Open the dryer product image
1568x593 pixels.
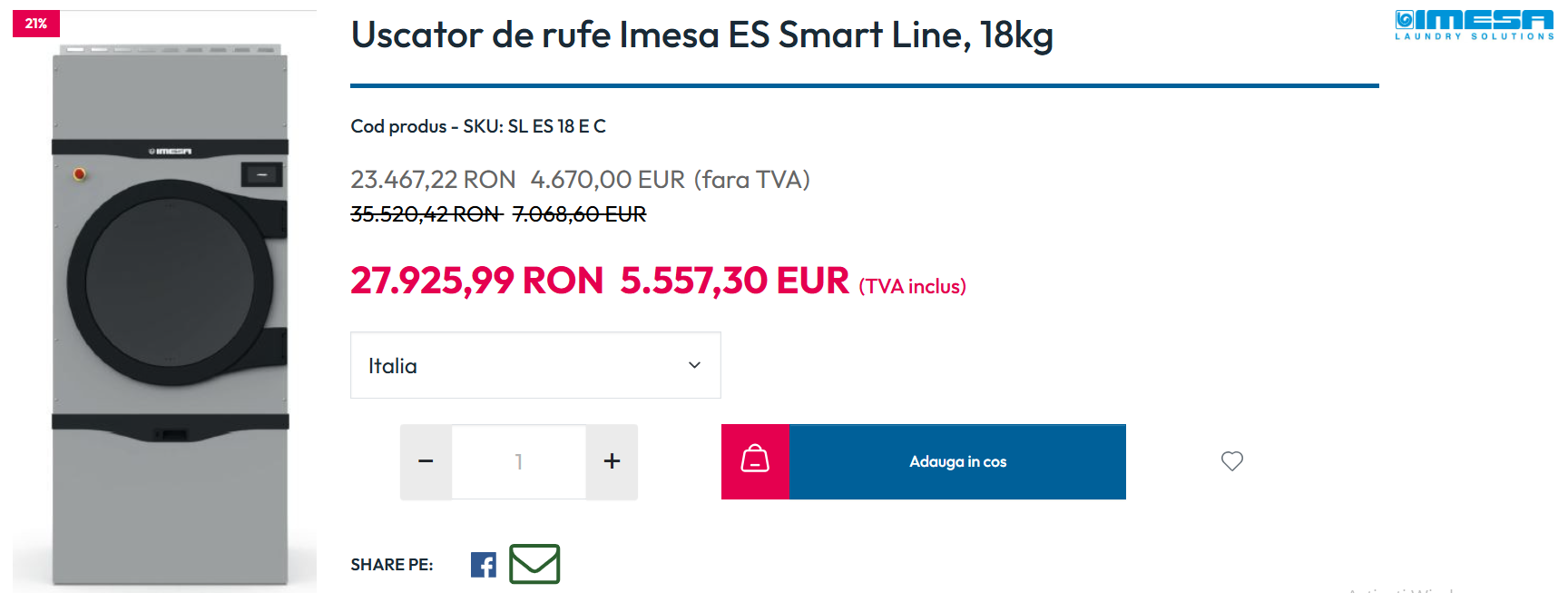[170, 313]
